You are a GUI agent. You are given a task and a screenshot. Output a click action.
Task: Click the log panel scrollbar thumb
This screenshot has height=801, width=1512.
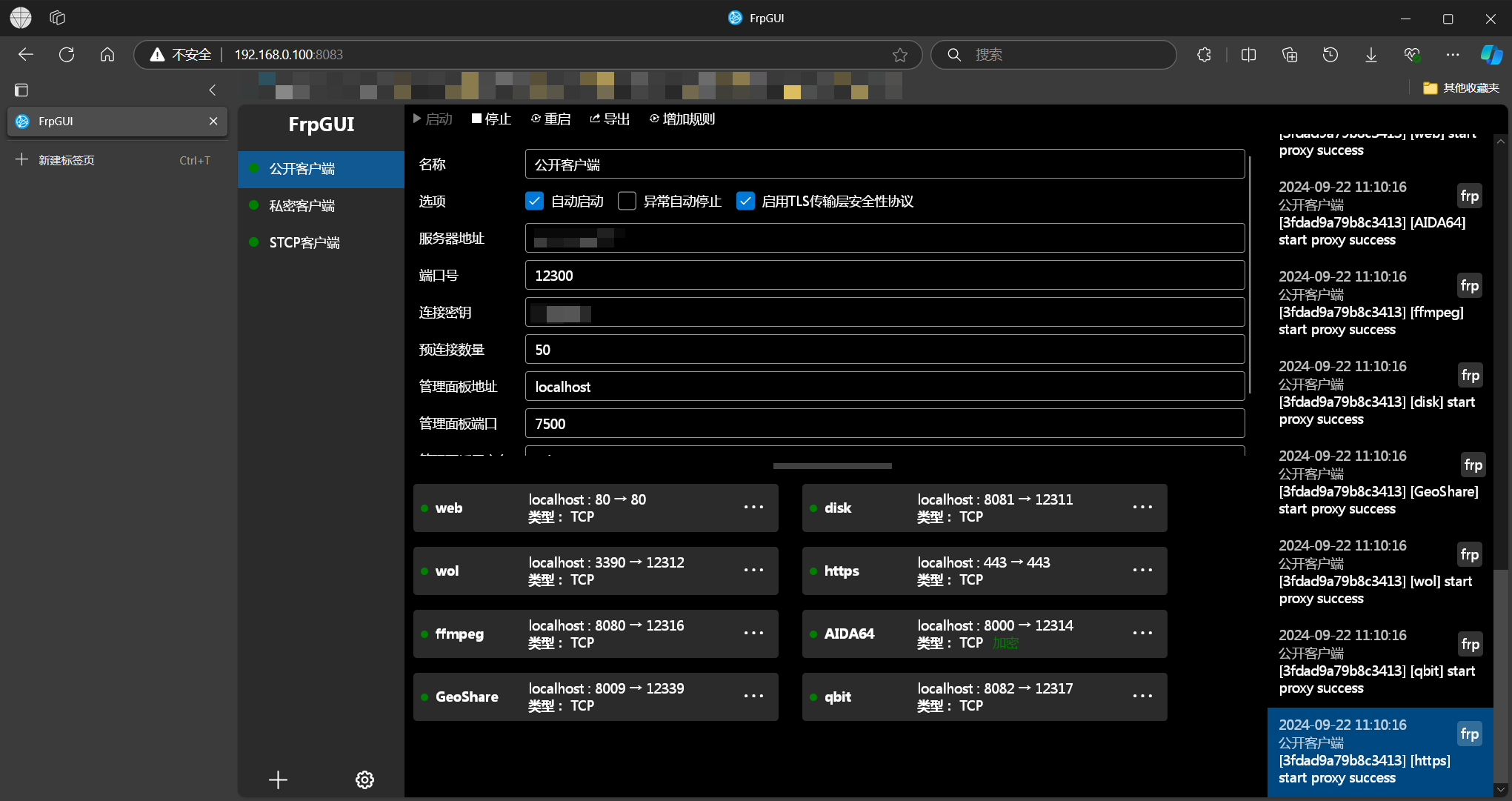[1500, 676]
